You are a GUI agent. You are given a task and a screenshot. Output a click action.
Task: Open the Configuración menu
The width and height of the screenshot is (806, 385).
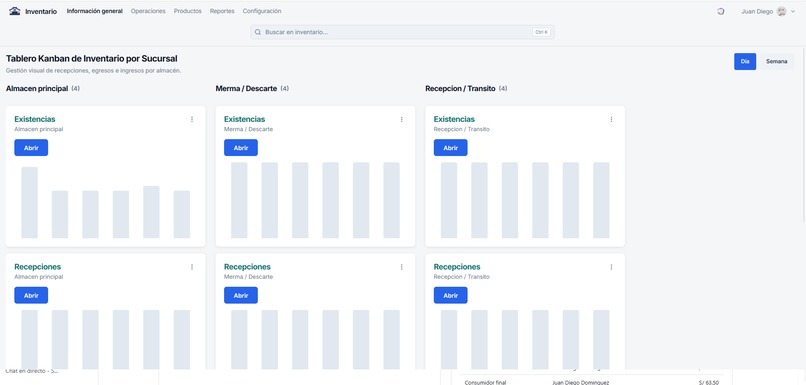click(x=262, y=11)
